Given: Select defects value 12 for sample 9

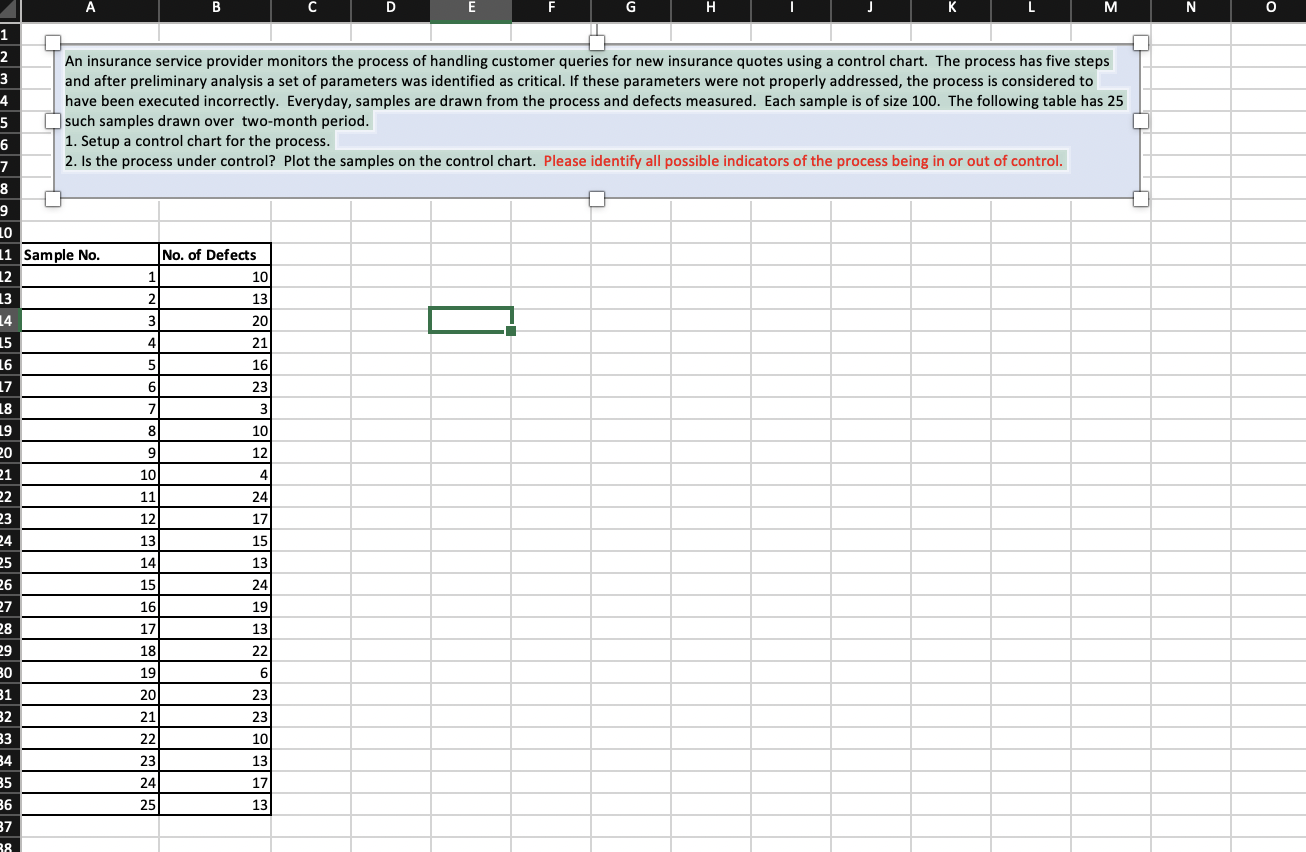Looking at the screenshot, I should tap(215, 453).
